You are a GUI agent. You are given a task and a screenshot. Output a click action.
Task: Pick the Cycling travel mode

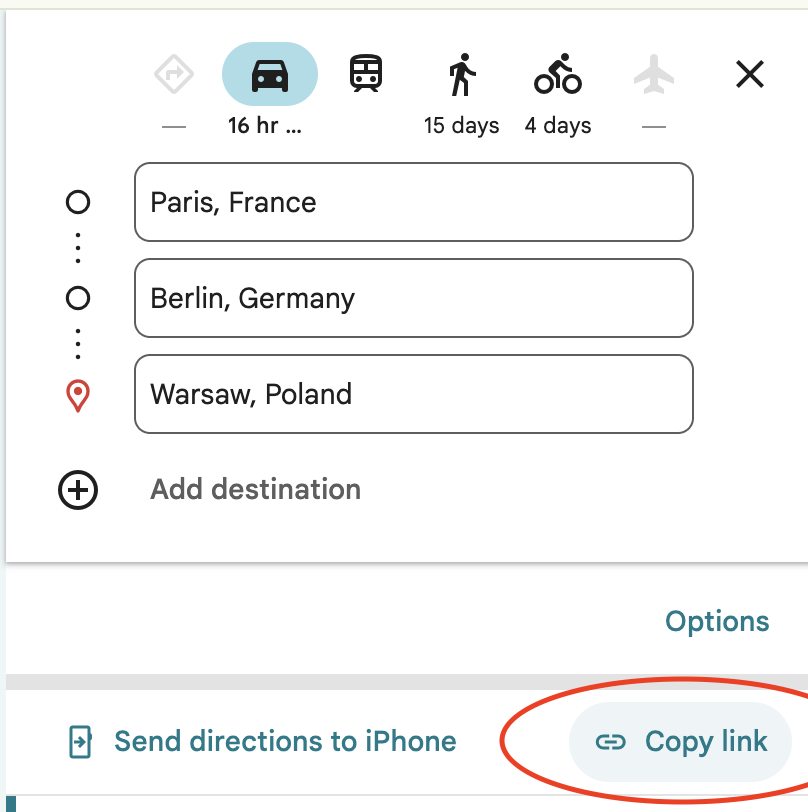tap(558, 74)
